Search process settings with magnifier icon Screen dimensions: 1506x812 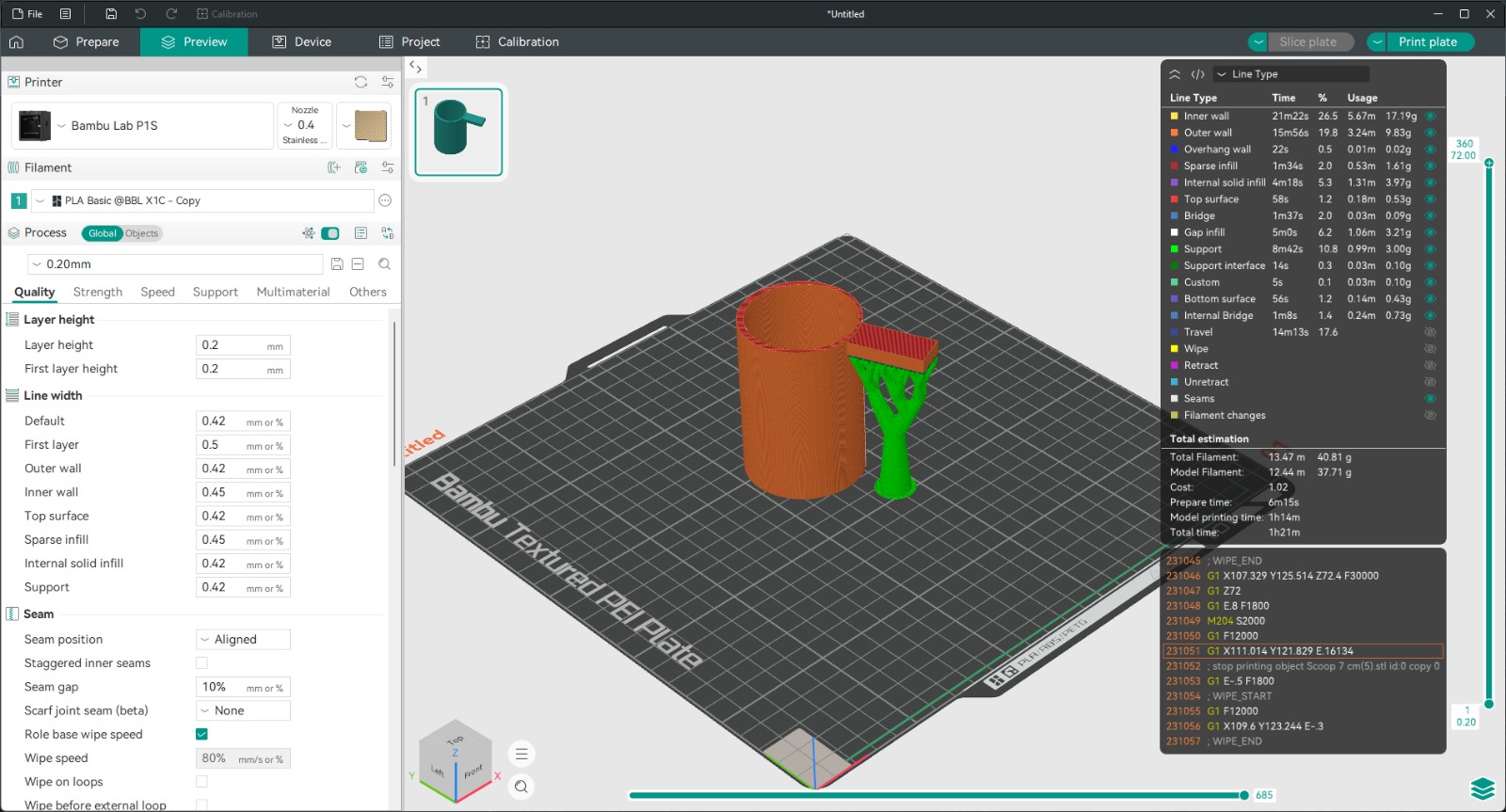[x=384, y=264]
